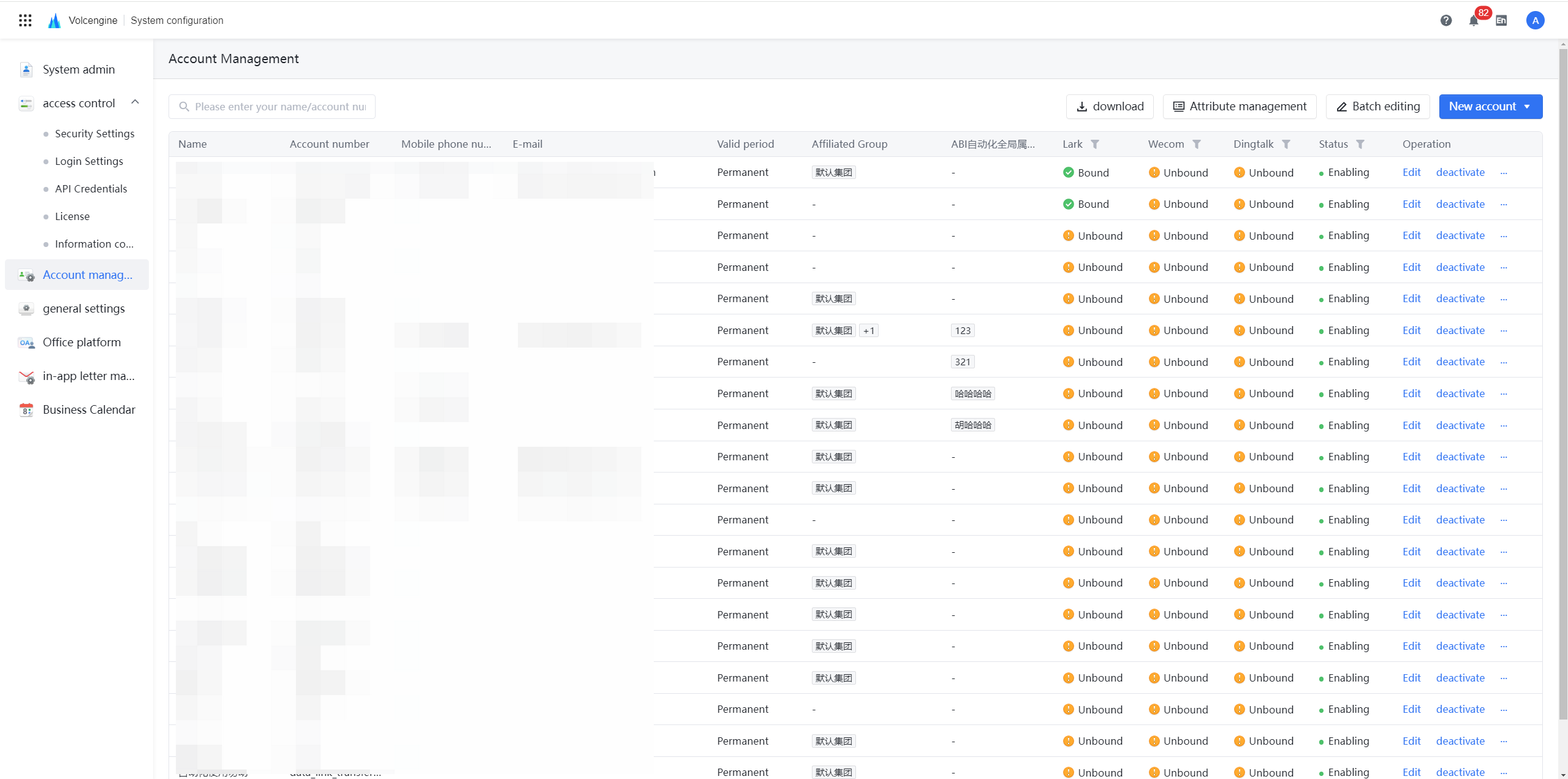Edit the account with attribute 123

click(1411, 331)
